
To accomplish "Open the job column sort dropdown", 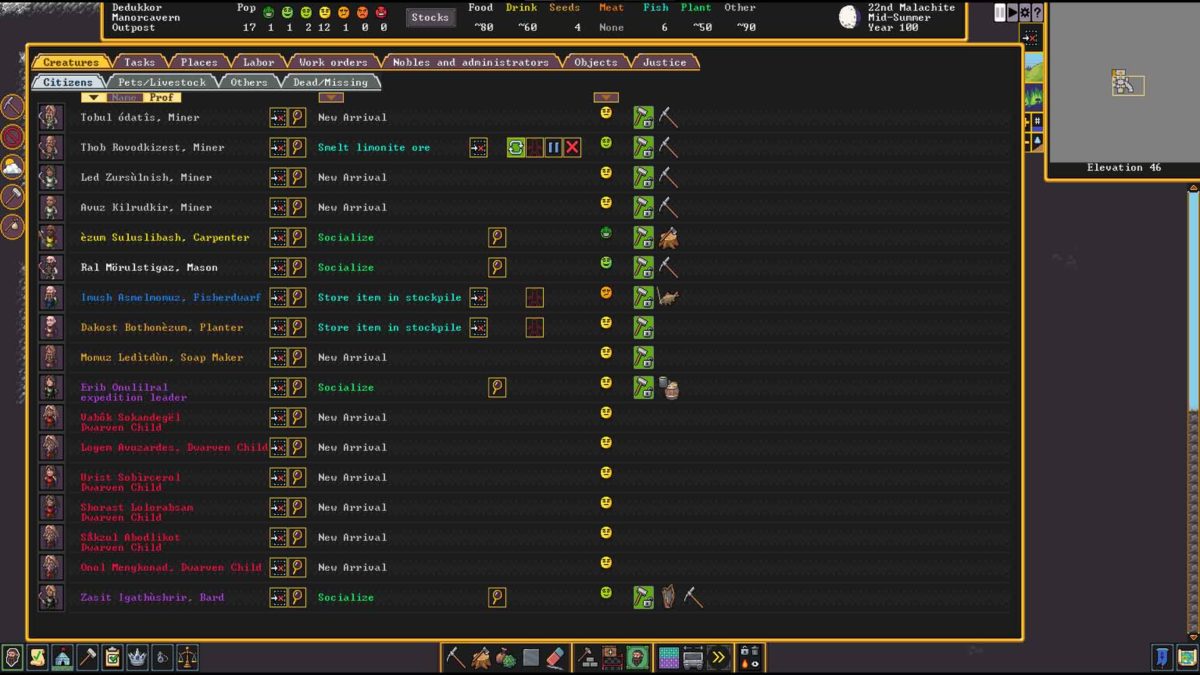I will click(331, 98).
